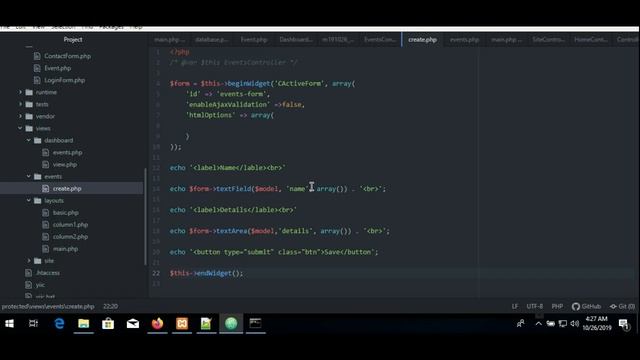
Task: Open the Action Center notifications icon
Action: (623, 324)
